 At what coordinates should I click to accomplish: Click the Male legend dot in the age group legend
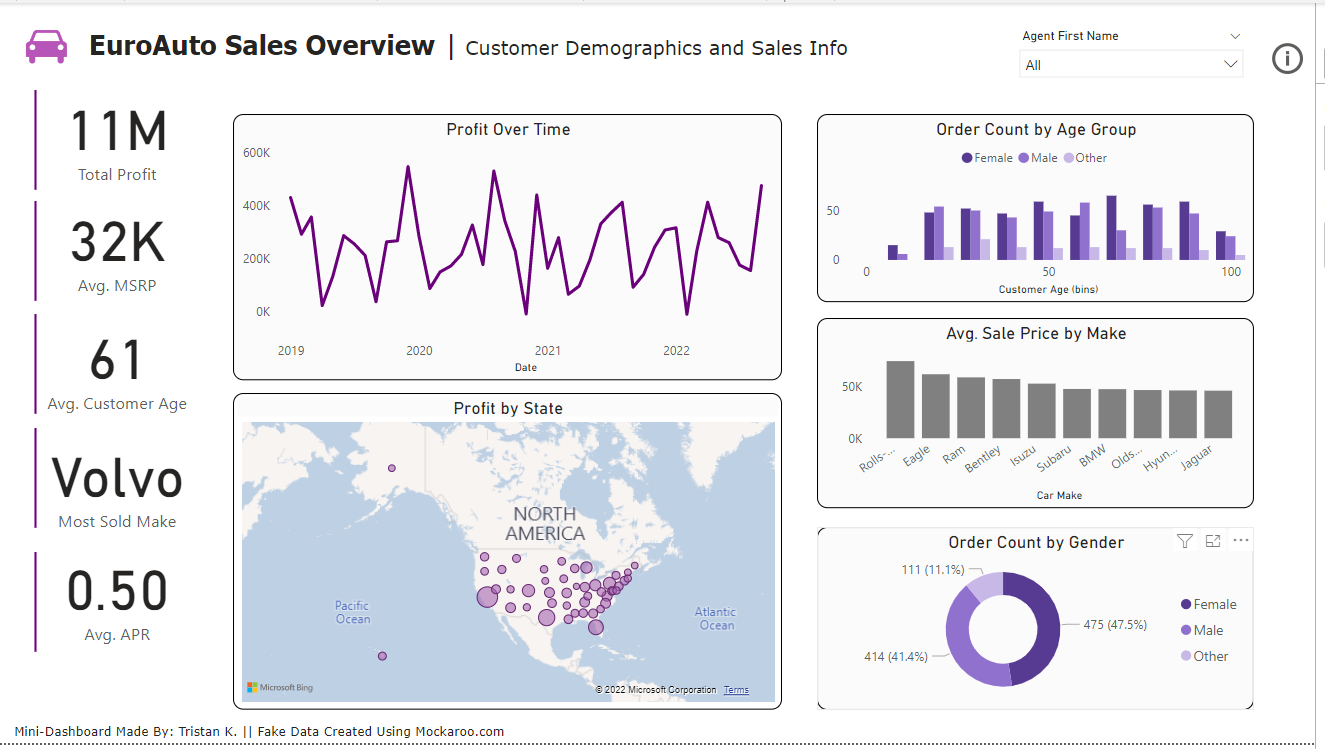pyautogui.click(x=1024, y=158)
